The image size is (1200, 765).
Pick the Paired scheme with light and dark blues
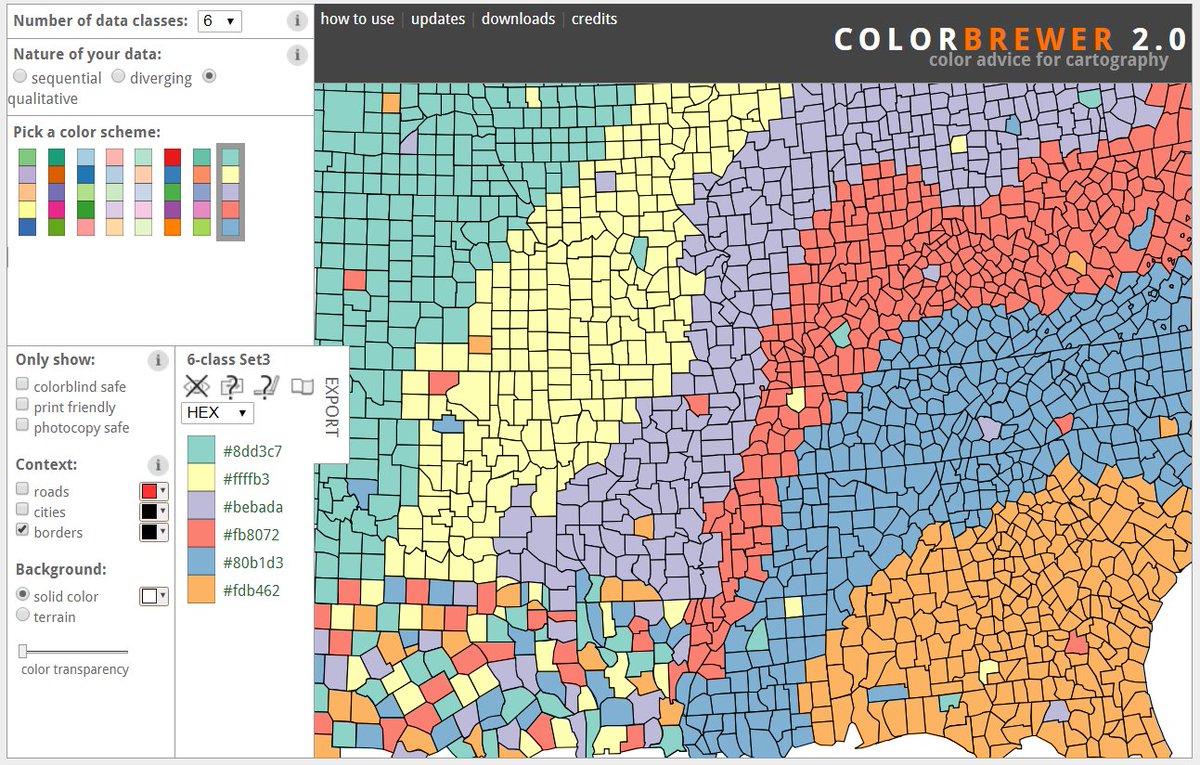[85, 192]
